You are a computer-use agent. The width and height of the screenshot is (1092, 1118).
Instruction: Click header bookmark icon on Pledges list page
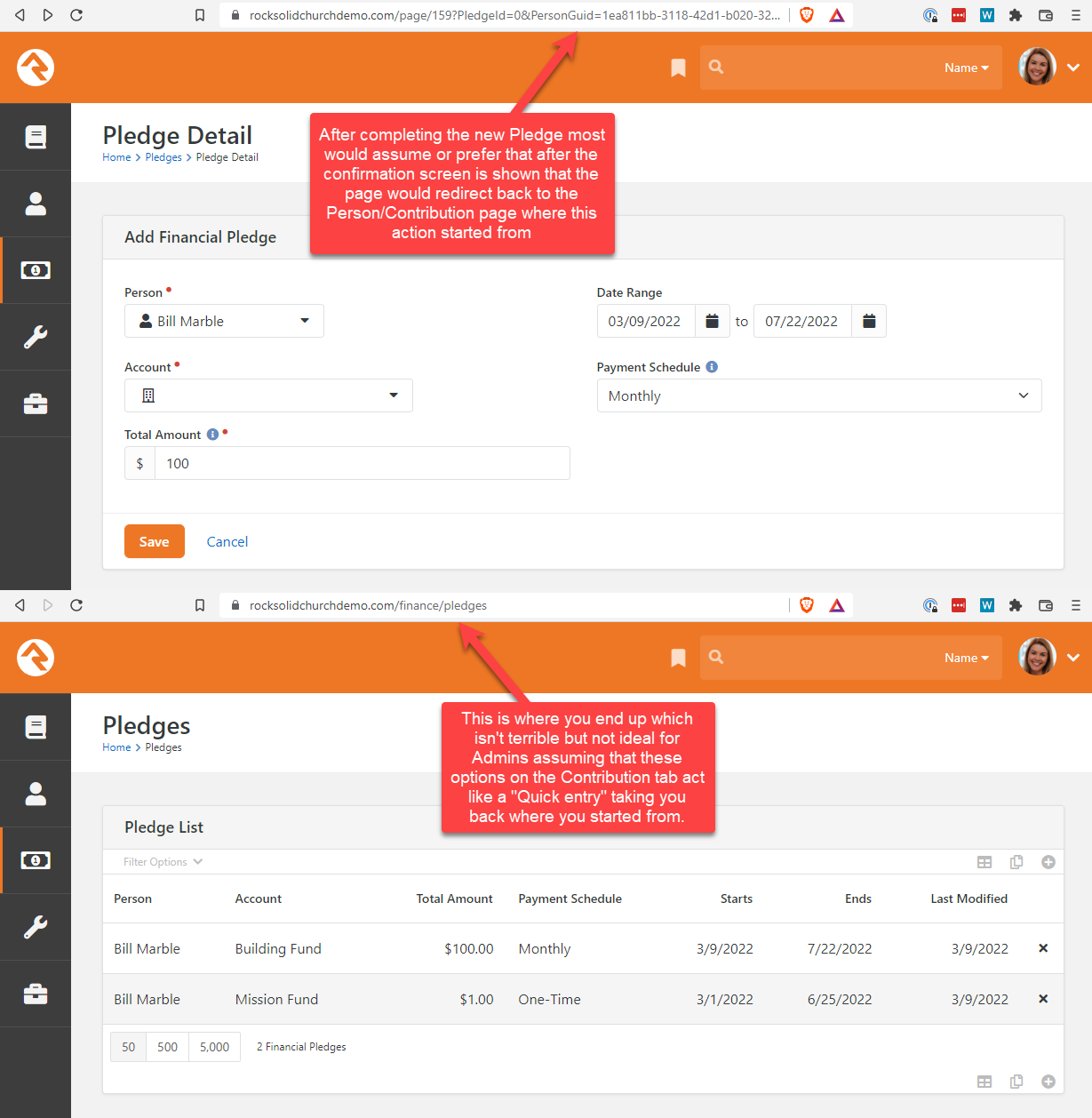click(678, 658)
